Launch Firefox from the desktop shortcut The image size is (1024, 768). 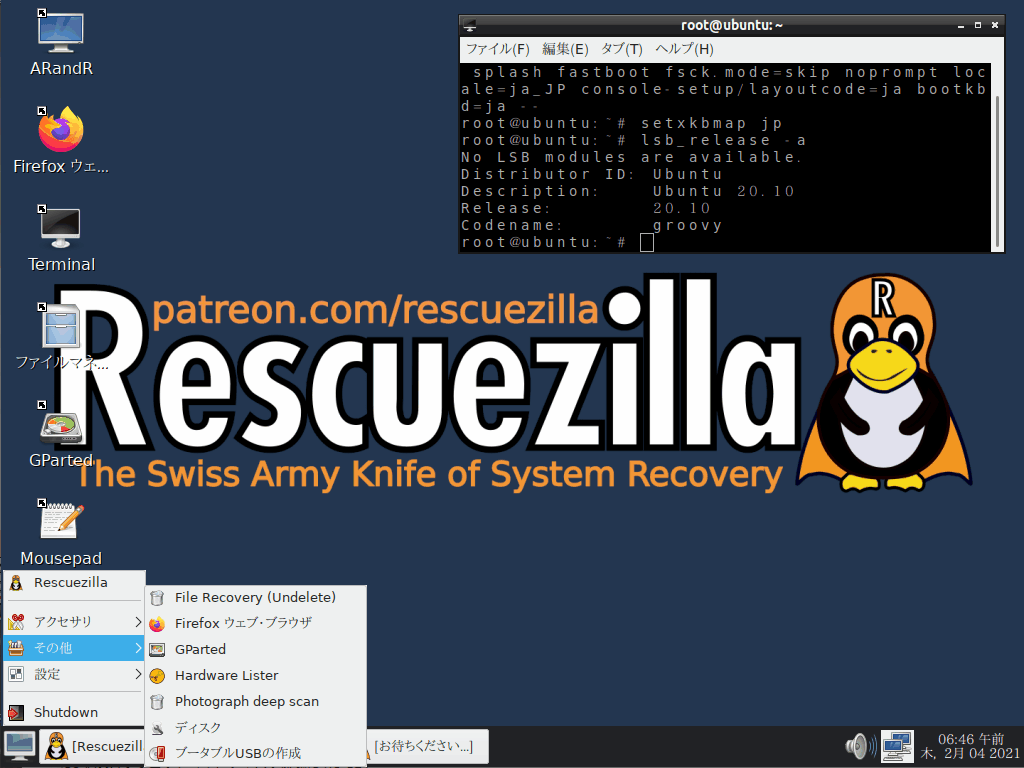[x=61, y=140]
